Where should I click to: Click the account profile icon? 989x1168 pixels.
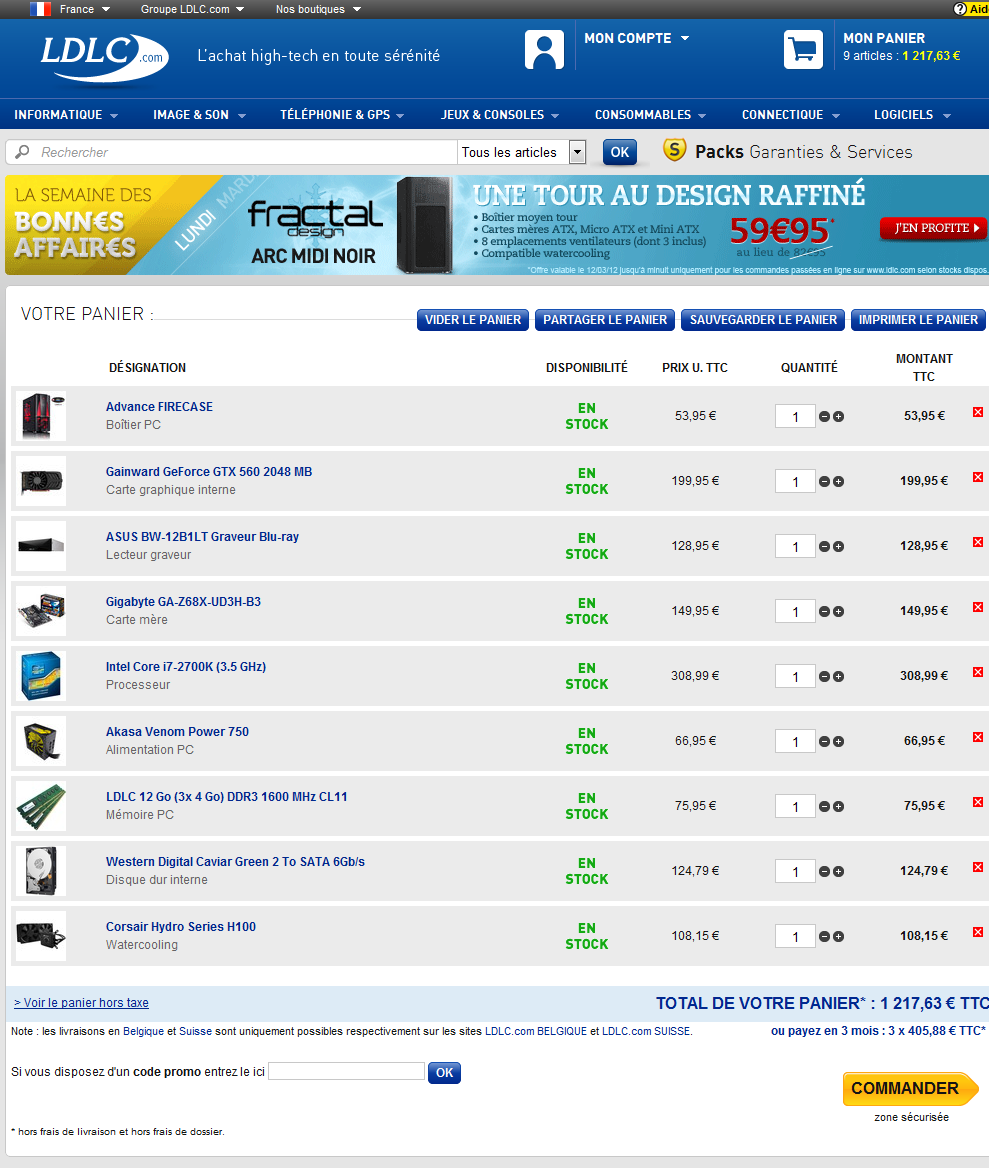click(544, 49)
